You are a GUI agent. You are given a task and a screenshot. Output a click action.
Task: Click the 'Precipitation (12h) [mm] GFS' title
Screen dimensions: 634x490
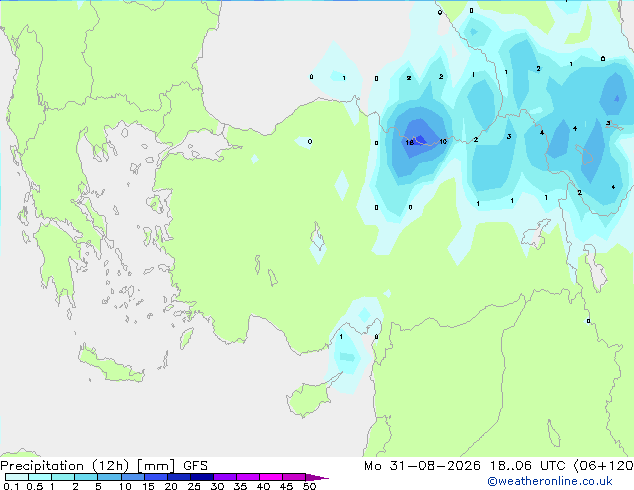(x=104, y=466)
